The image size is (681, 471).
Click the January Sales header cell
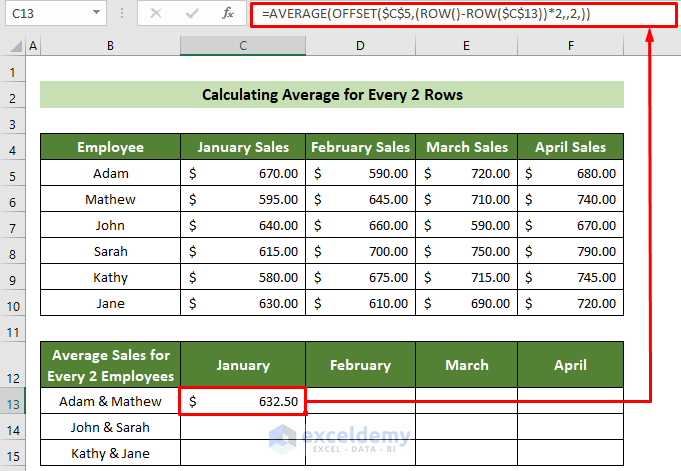243,147
